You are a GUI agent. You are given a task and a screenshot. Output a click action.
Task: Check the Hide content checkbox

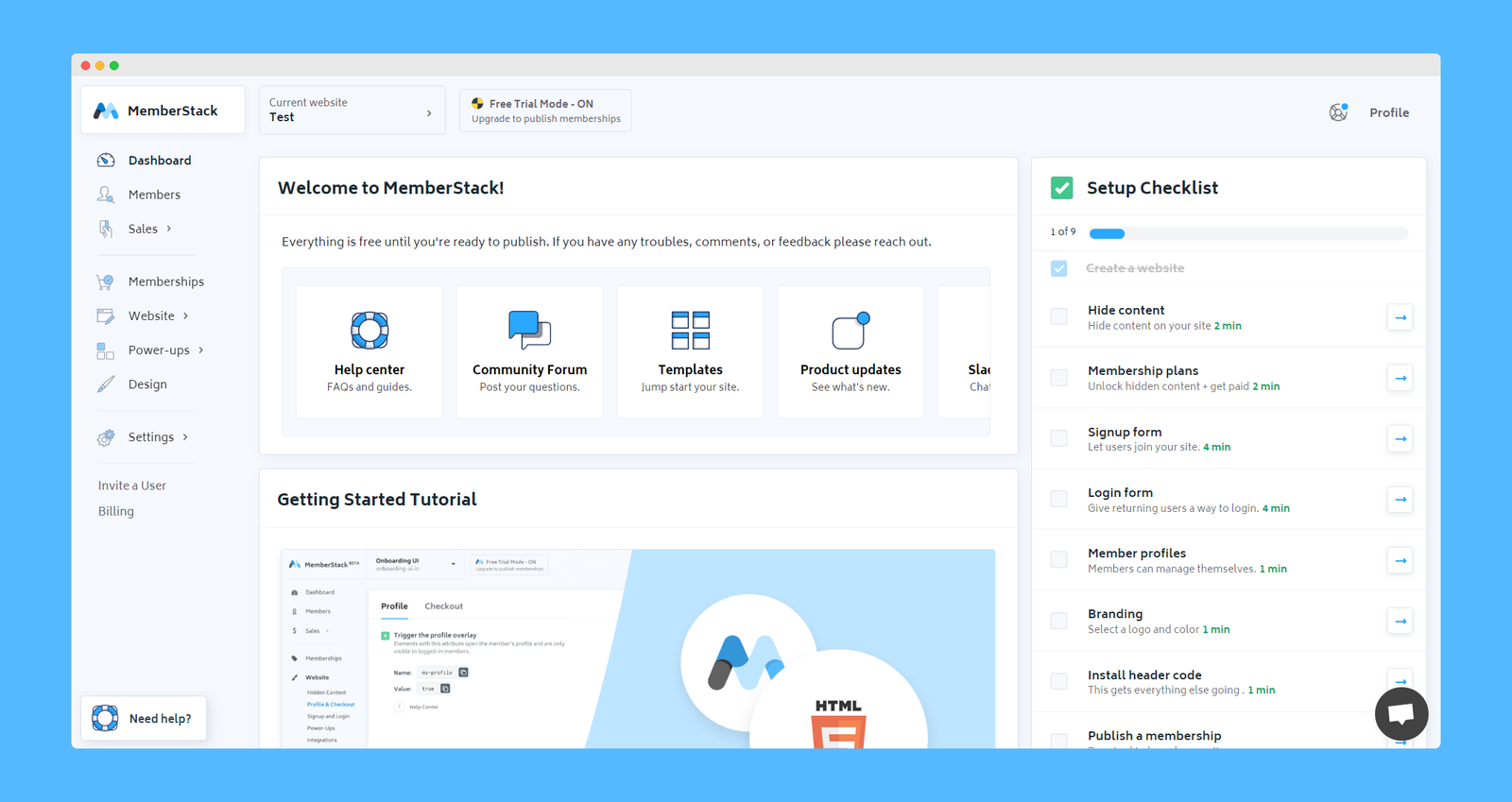[1059, 316]
